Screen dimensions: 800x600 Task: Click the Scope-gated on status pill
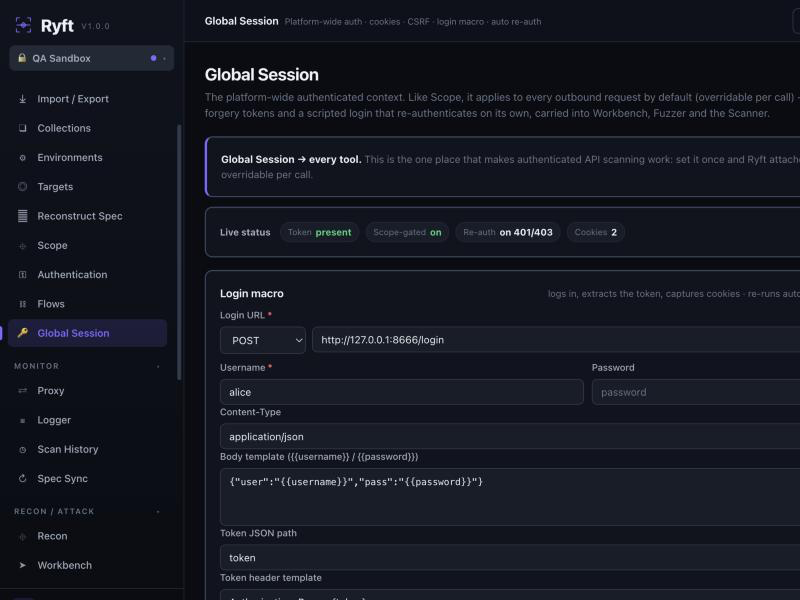tap(407, 232)
